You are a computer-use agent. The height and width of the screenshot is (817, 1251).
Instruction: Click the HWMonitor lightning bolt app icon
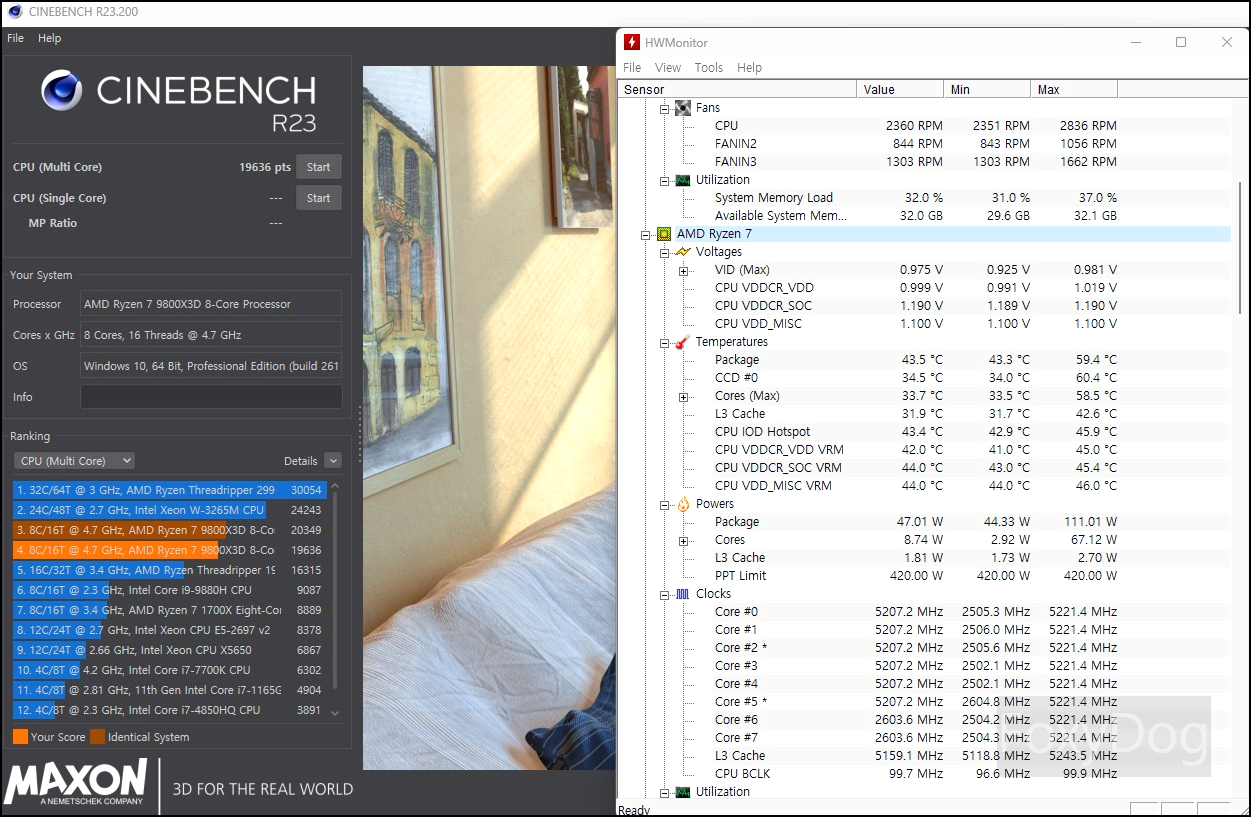click(632, 42)
